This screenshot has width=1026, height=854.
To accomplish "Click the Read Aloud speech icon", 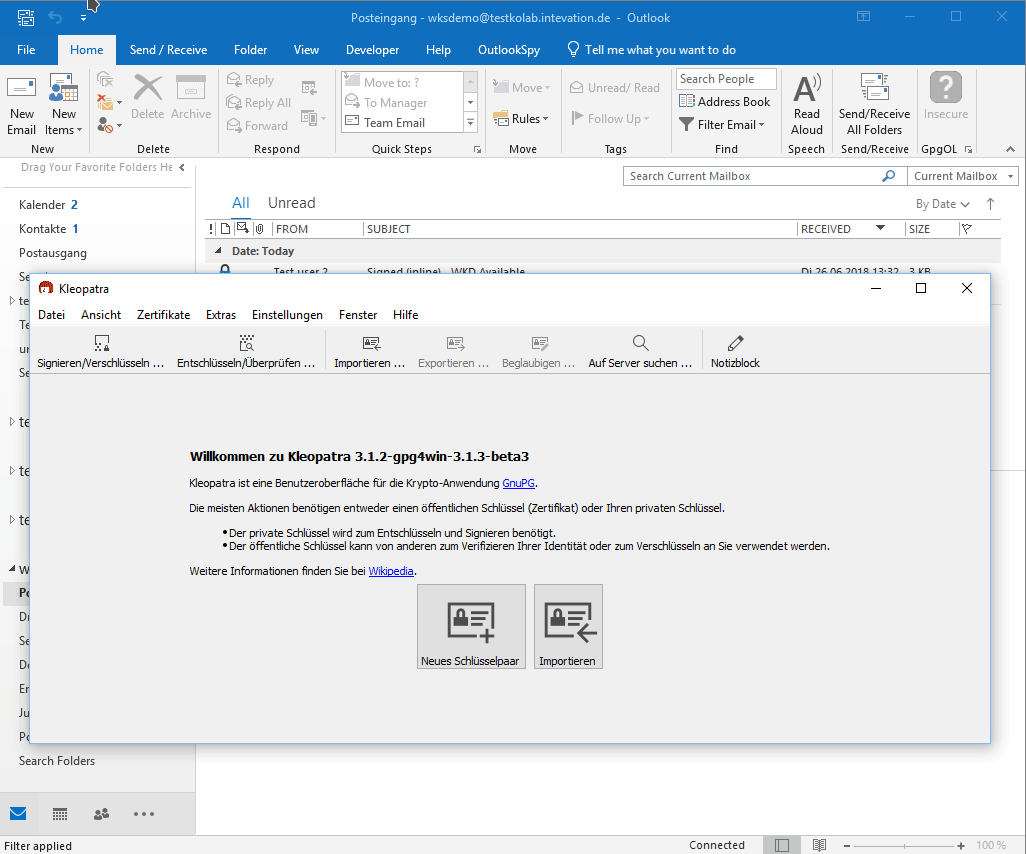I will [x=807, y=105].
